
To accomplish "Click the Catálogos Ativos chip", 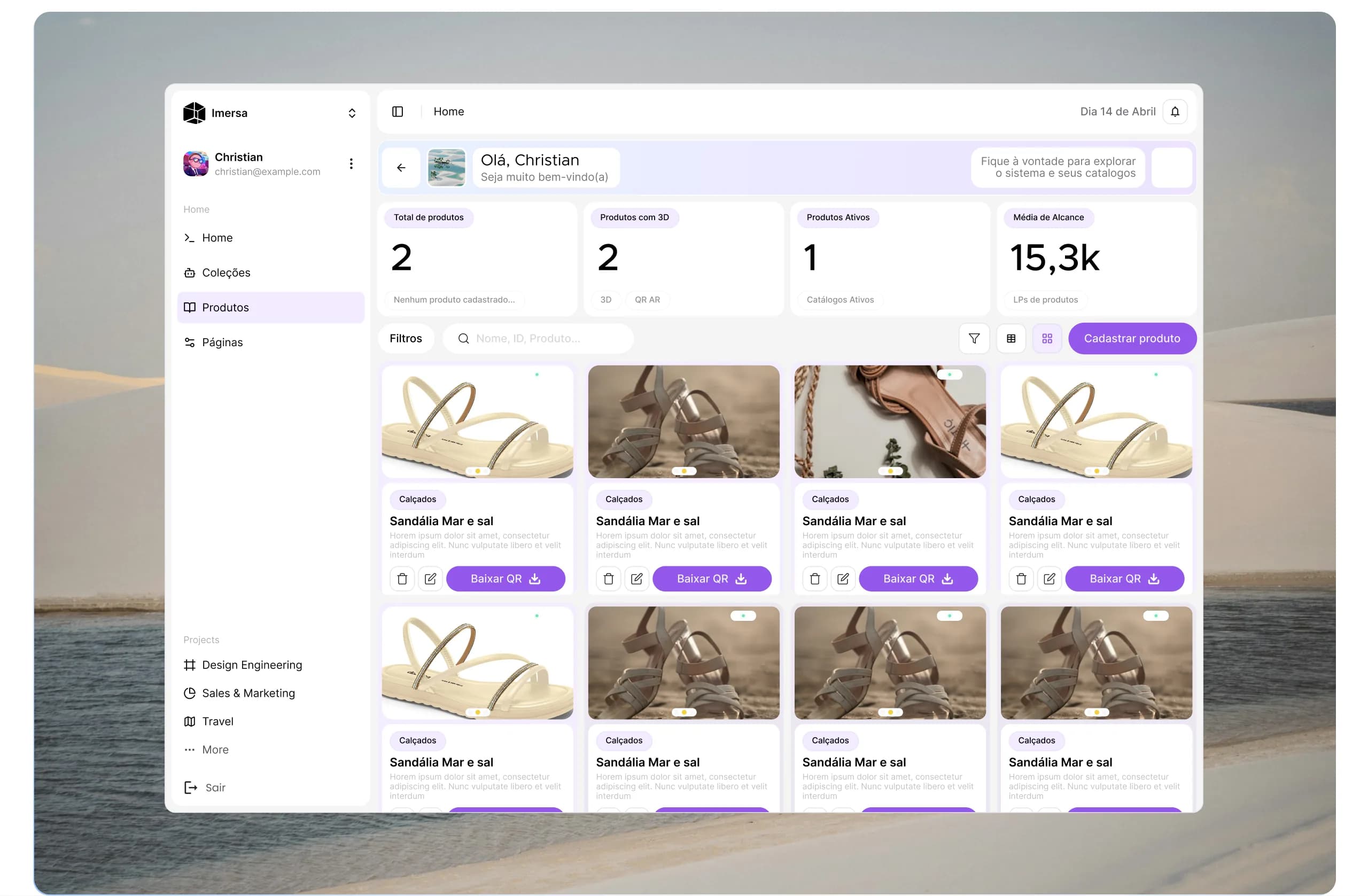I will pos(840,299).
